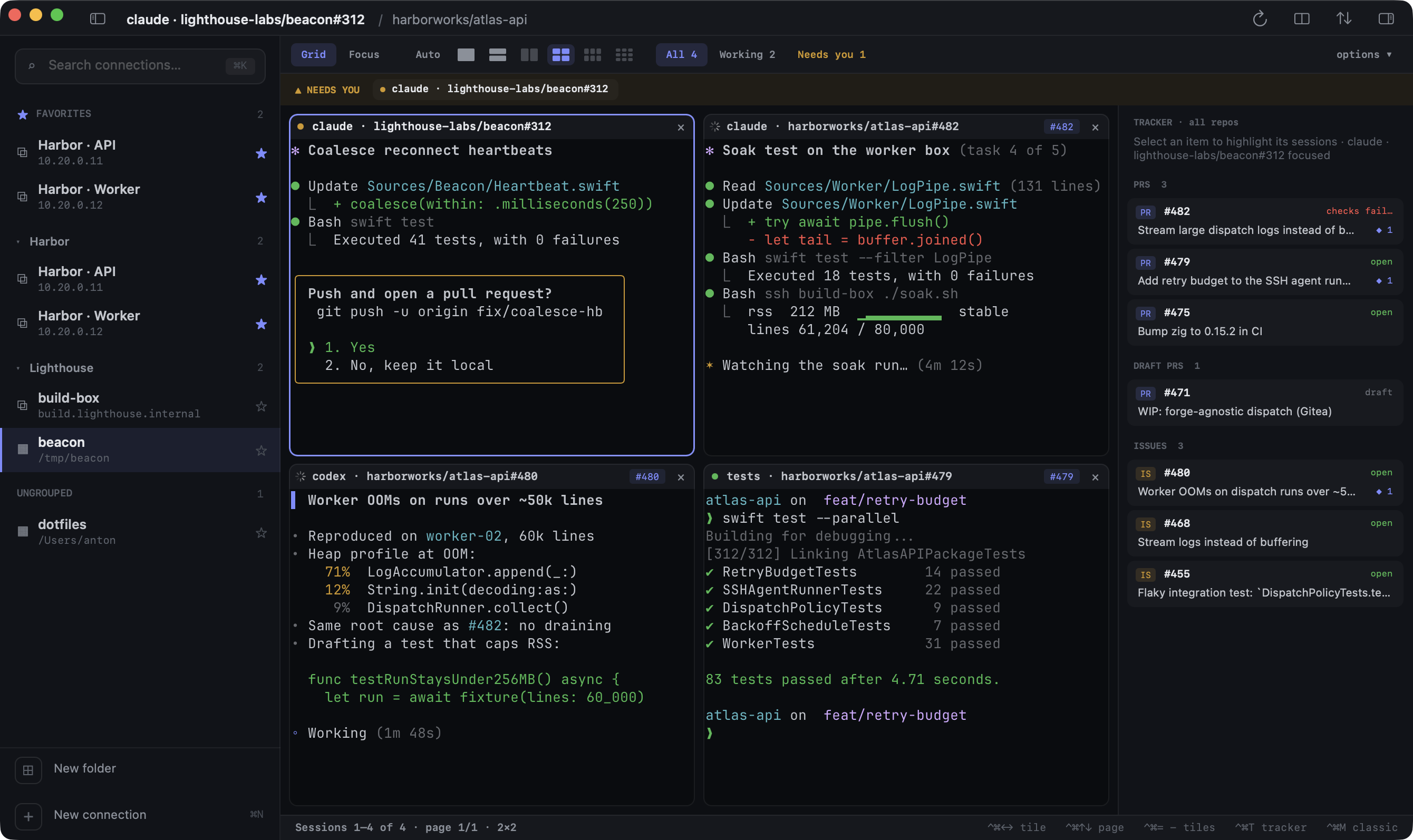
Task: Filter sessions by Needs you 1
Action: [x=831, y=55]
